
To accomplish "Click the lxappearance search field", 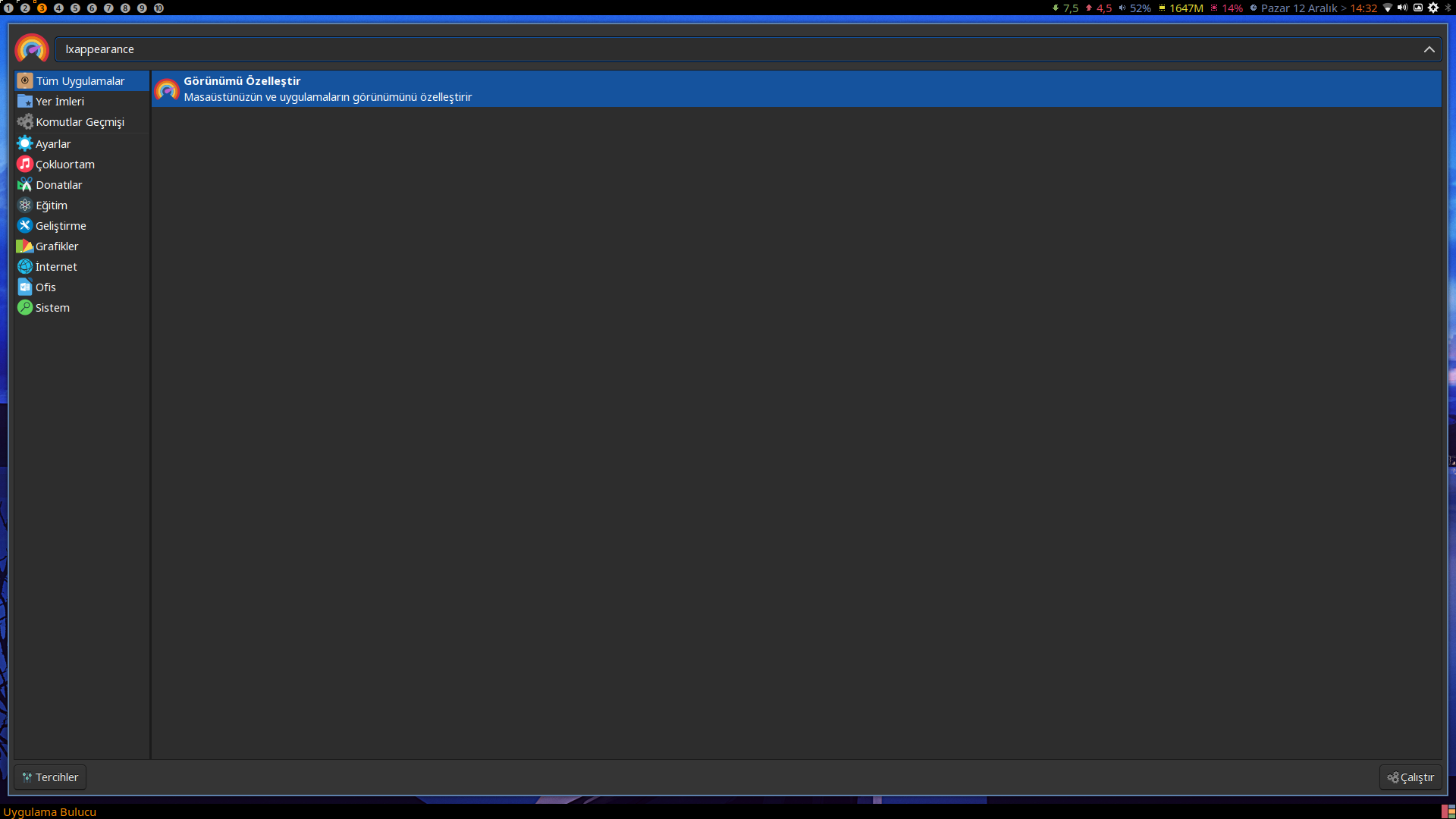I will pos(736,49).
